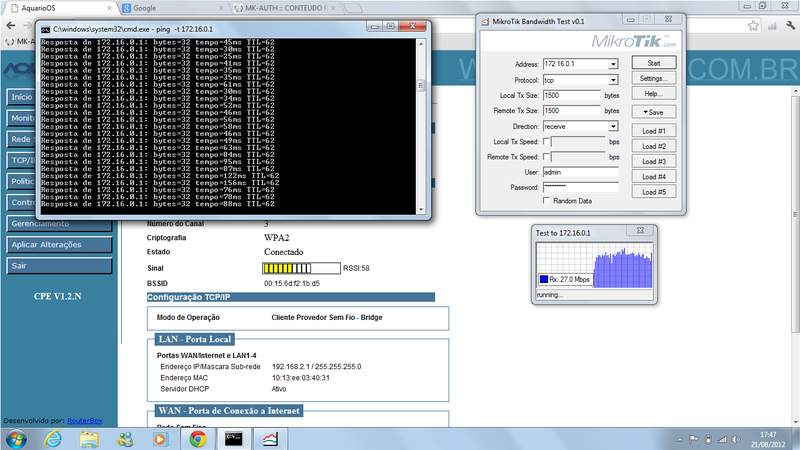This screenshot has height=450, width=800.
Task: Click the Chrome back arrow
Action: [x=11, y=26]
